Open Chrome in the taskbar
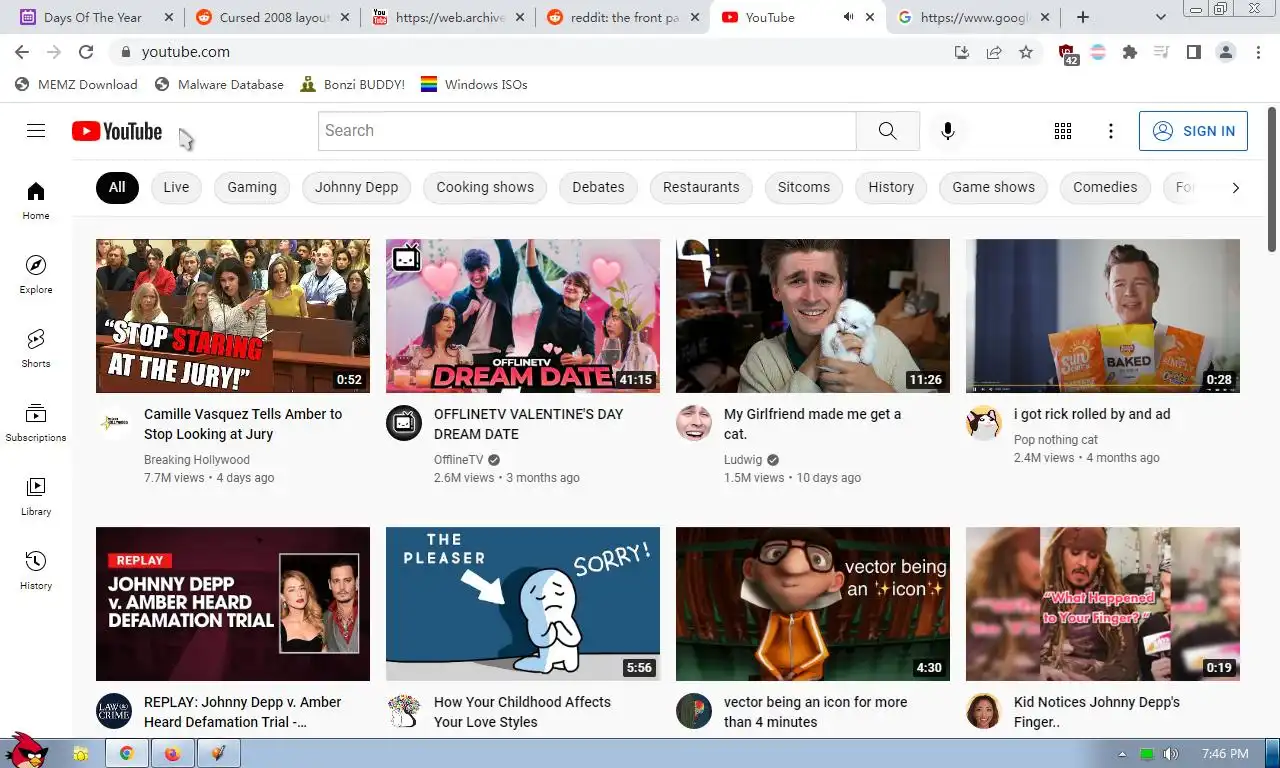Image resolution: width=1280 pixels, height=768 pixels. tap(127, 754)
